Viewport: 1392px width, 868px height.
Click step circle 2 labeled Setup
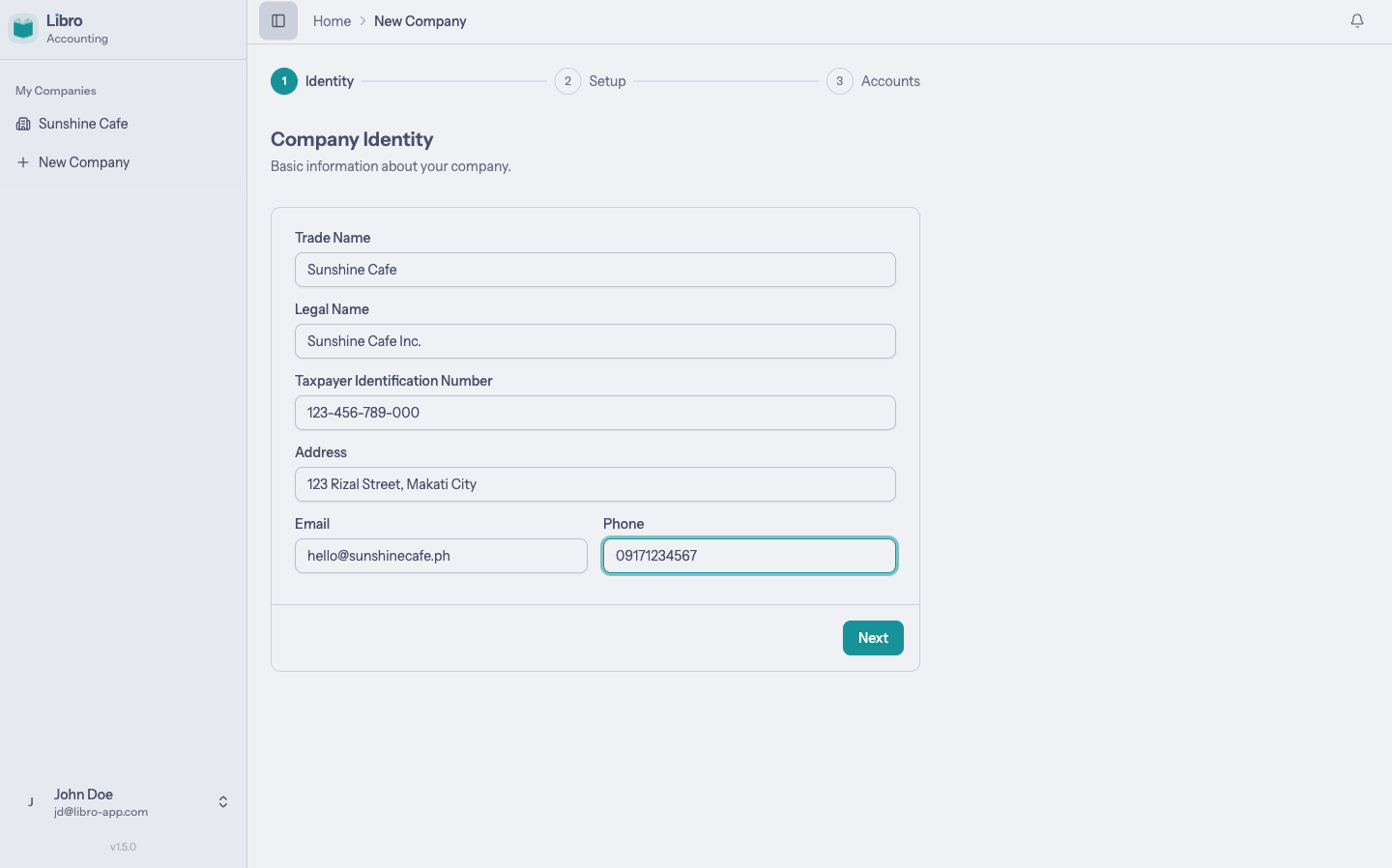(567, 81)
